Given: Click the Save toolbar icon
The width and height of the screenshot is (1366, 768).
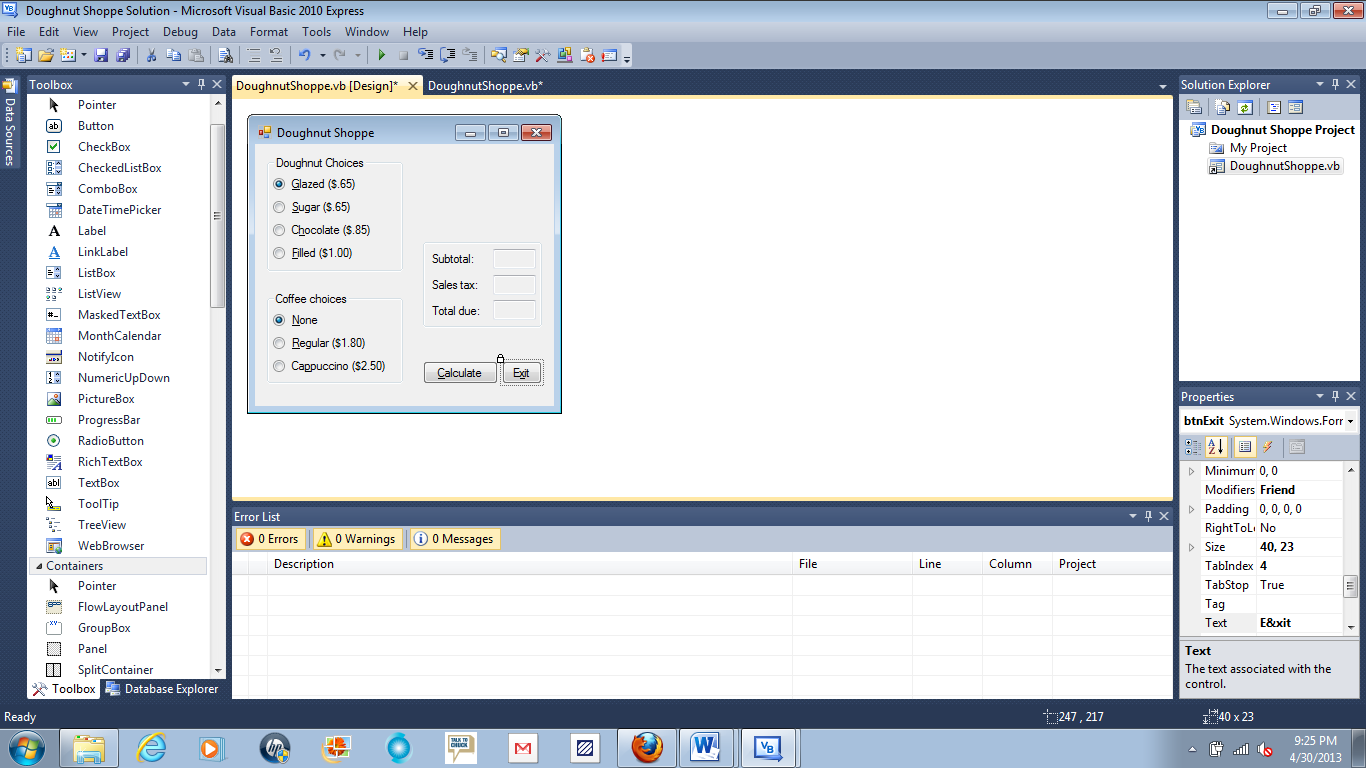Looking at the screenshot, I should (101, 55).
